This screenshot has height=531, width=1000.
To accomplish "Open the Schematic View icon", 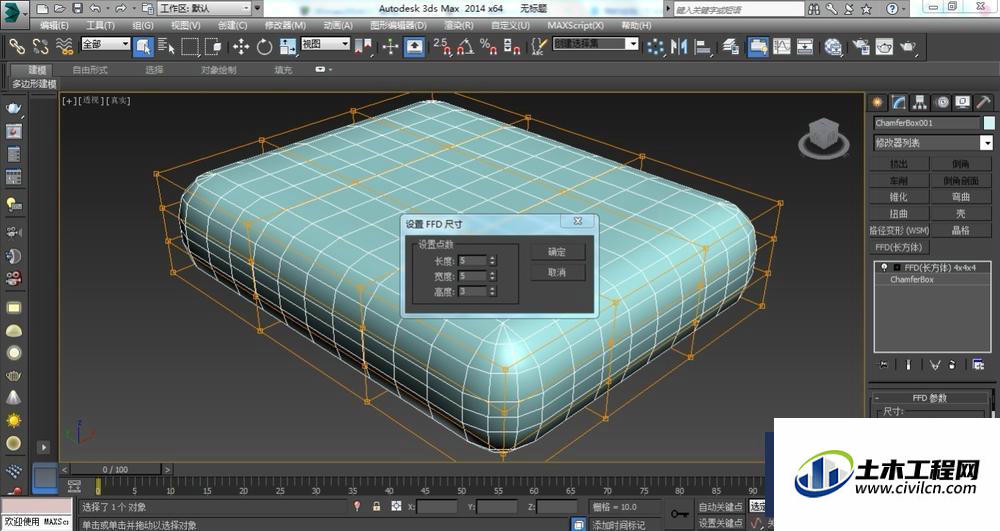I will (x=805, y=47).
